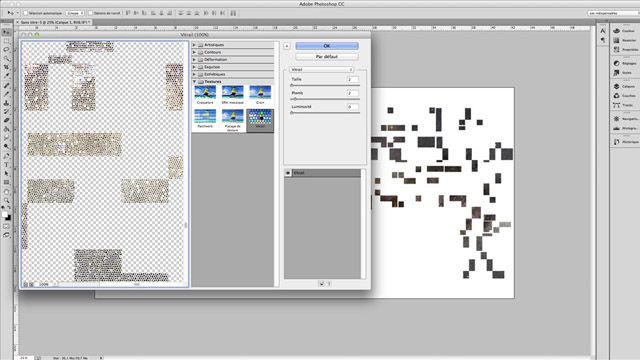Expand the Artistiques filter folder
Screen dimensions: 640x360
click(x=233, y=44)
